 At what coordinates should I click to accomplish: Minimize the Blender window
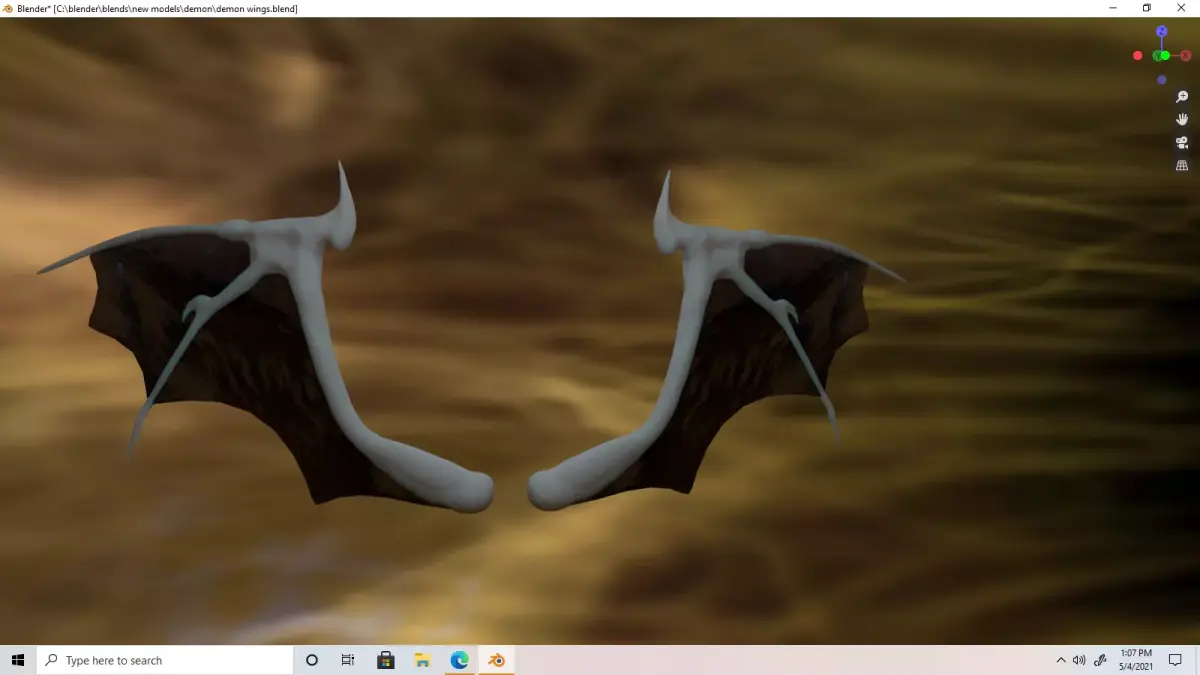pos(1113,8)
